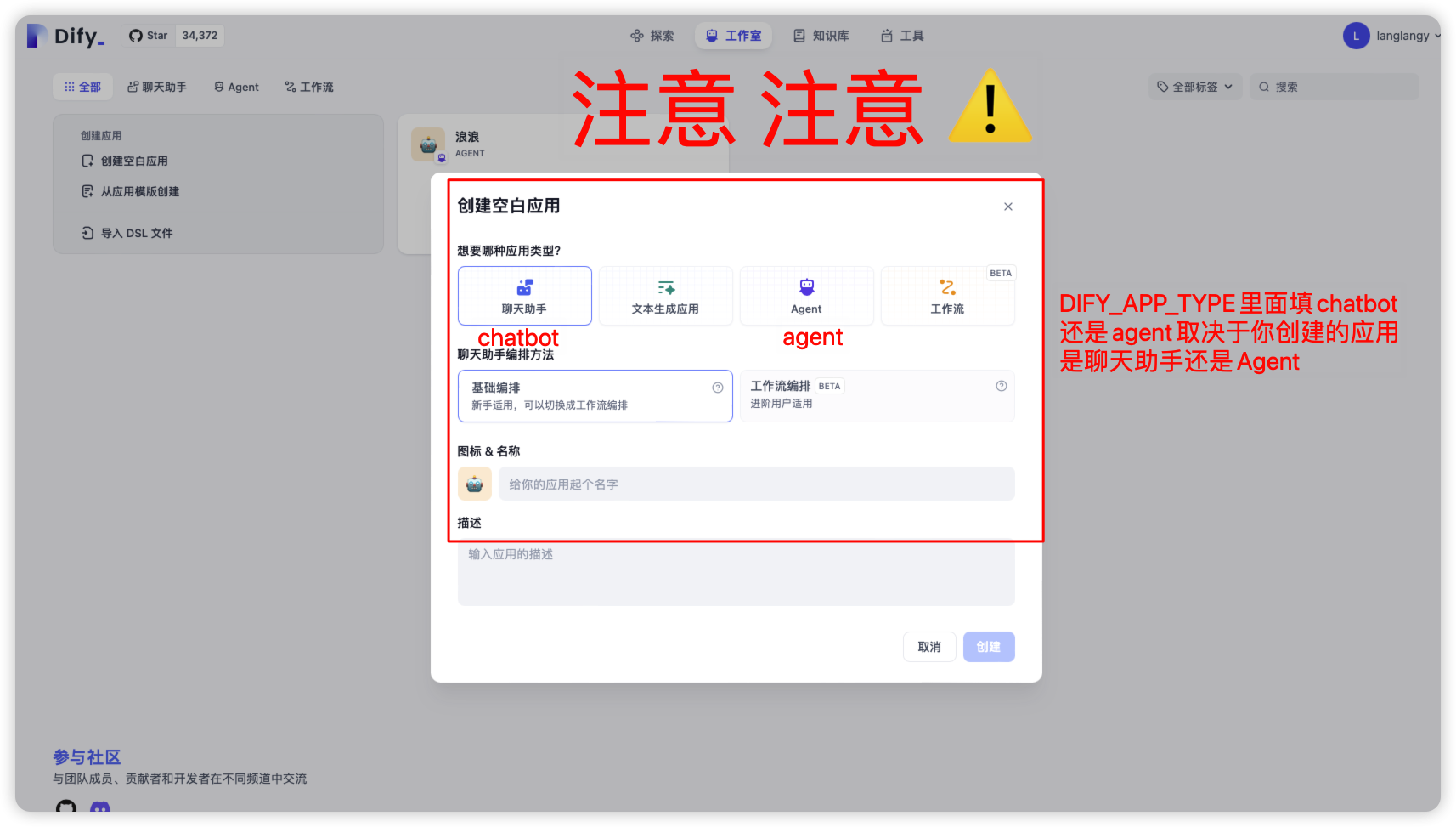1456x827 pixels.
Task: Click the GitHub Star icon in the header
Action: (x=136, y=35)
